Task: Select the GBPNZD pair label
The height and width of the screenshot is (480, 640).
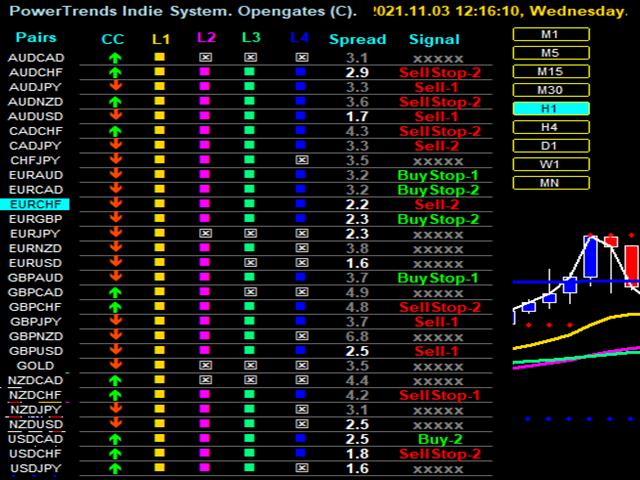Action: click(x=36, y=336)
